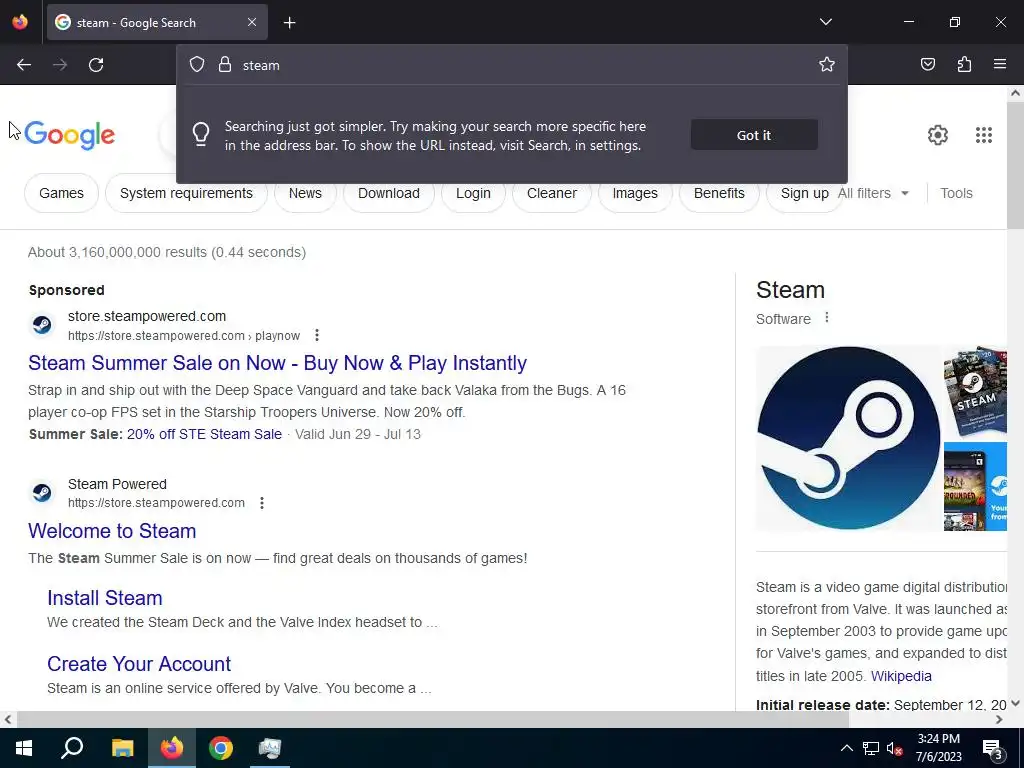Select the Benefits filter chip
The image size is (1024, 768).
pyautogui.click(x=719, y=193)
